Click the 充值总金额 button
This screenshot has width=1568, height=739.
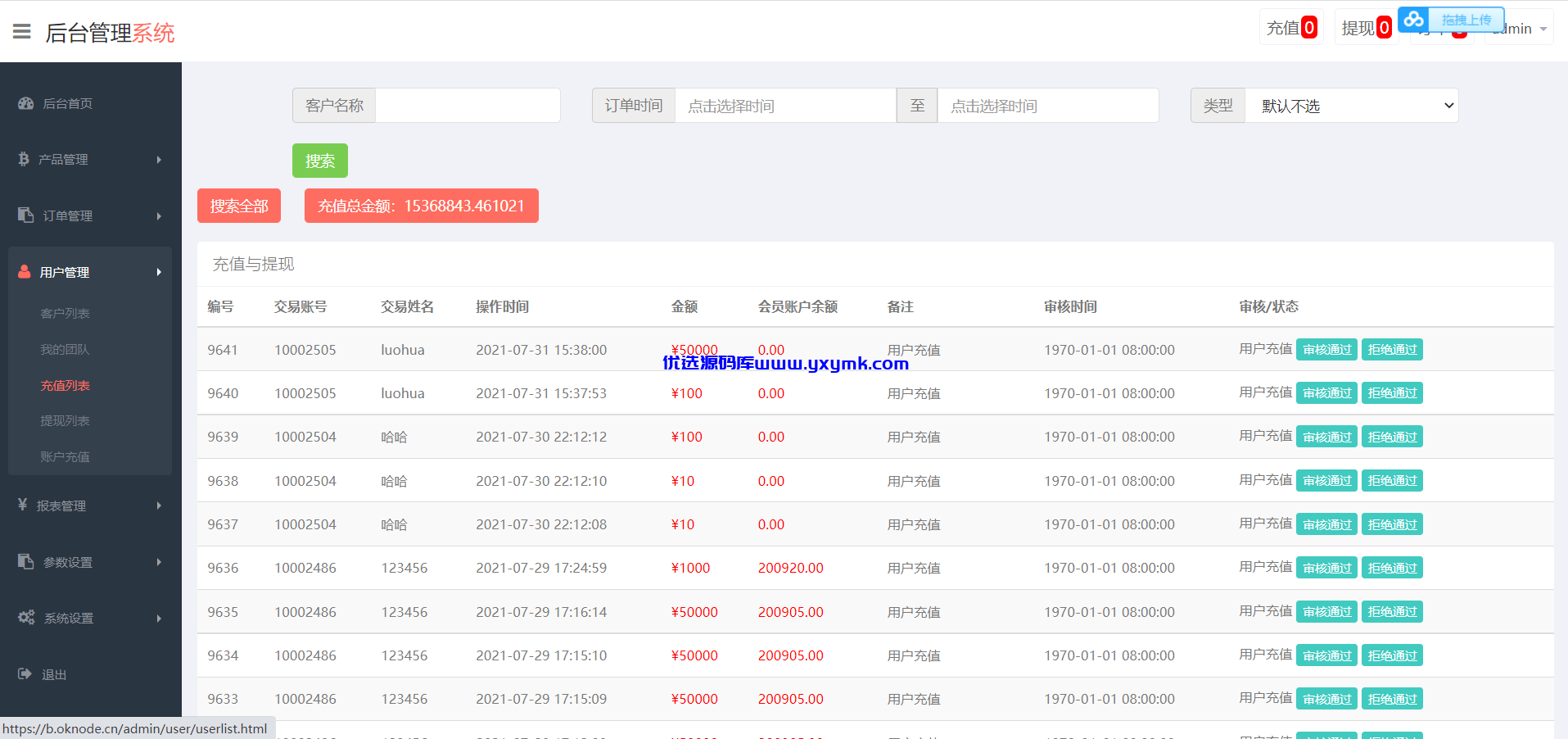[x=422, y=206]
